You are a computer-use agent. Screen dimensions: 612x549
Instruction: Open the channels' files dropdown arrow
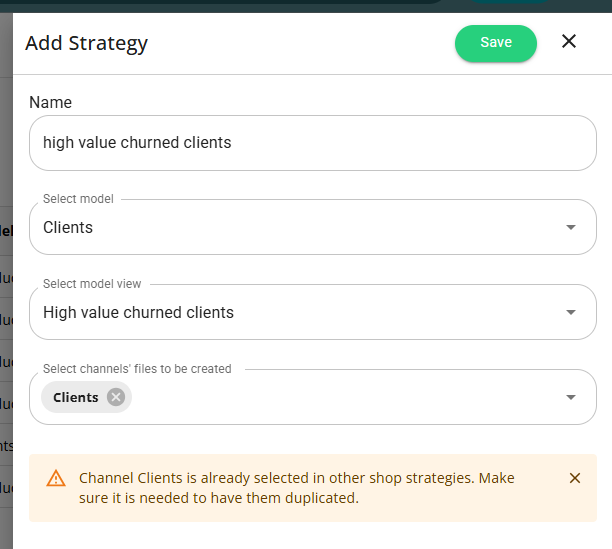pos(571,397)
